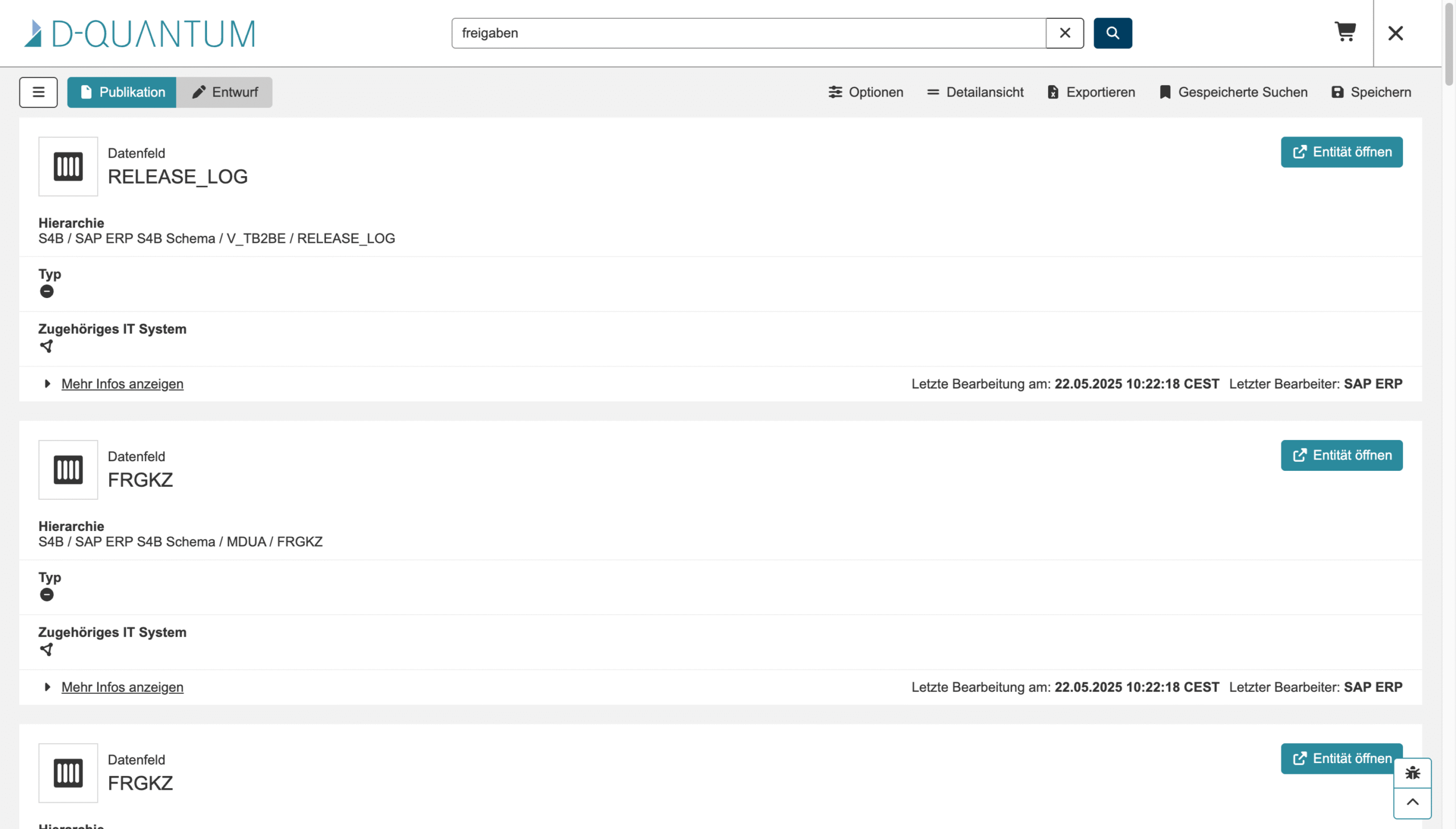Switch to the Publikation tab

tap(122, 92)
